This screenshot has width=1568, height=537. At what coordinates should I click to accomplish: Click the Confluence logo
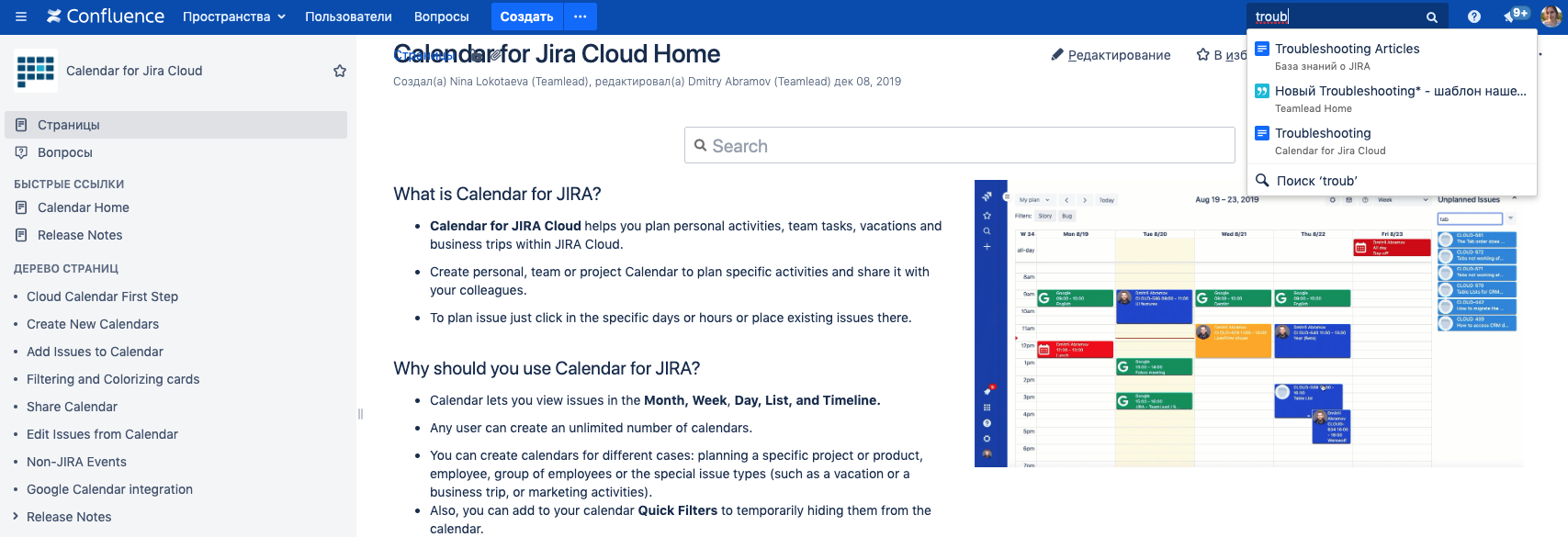coord(106,17)
